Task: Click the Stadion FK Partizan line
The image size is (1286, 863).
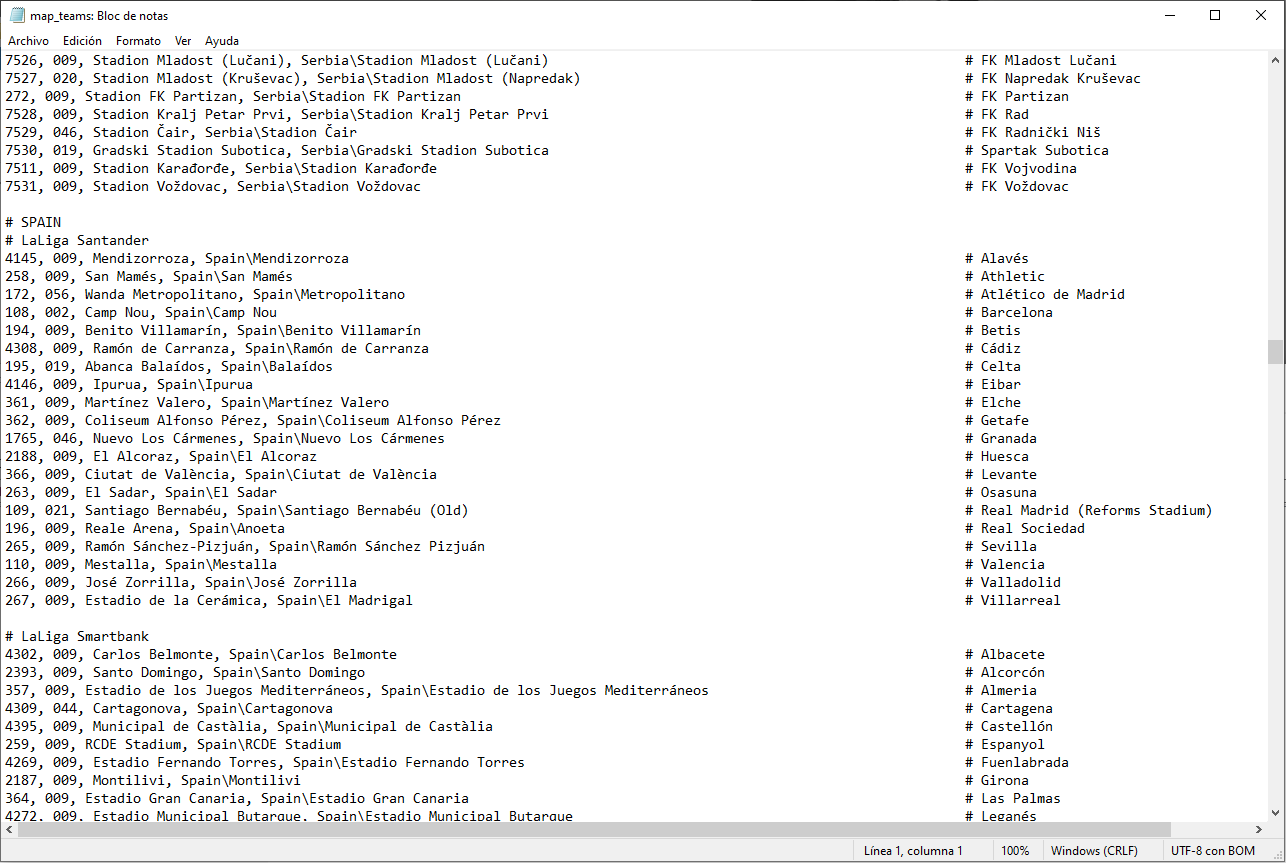Action: pyautogui.click(x=233, y=96)
